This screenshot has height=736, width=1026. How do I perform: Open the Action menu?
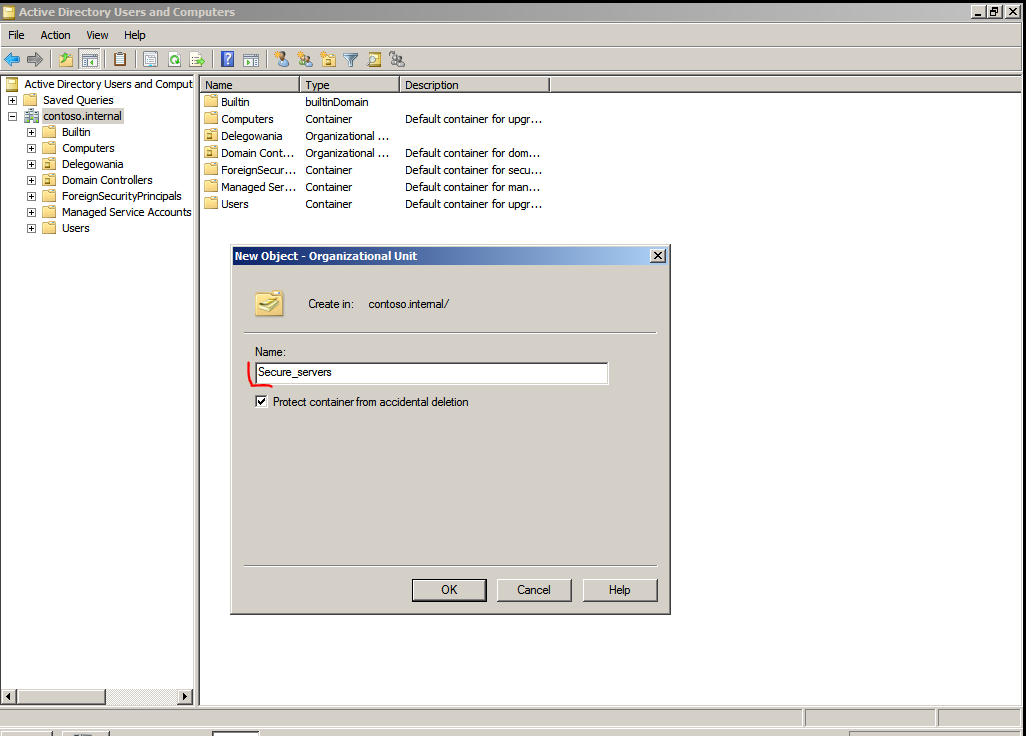(56, 35)
